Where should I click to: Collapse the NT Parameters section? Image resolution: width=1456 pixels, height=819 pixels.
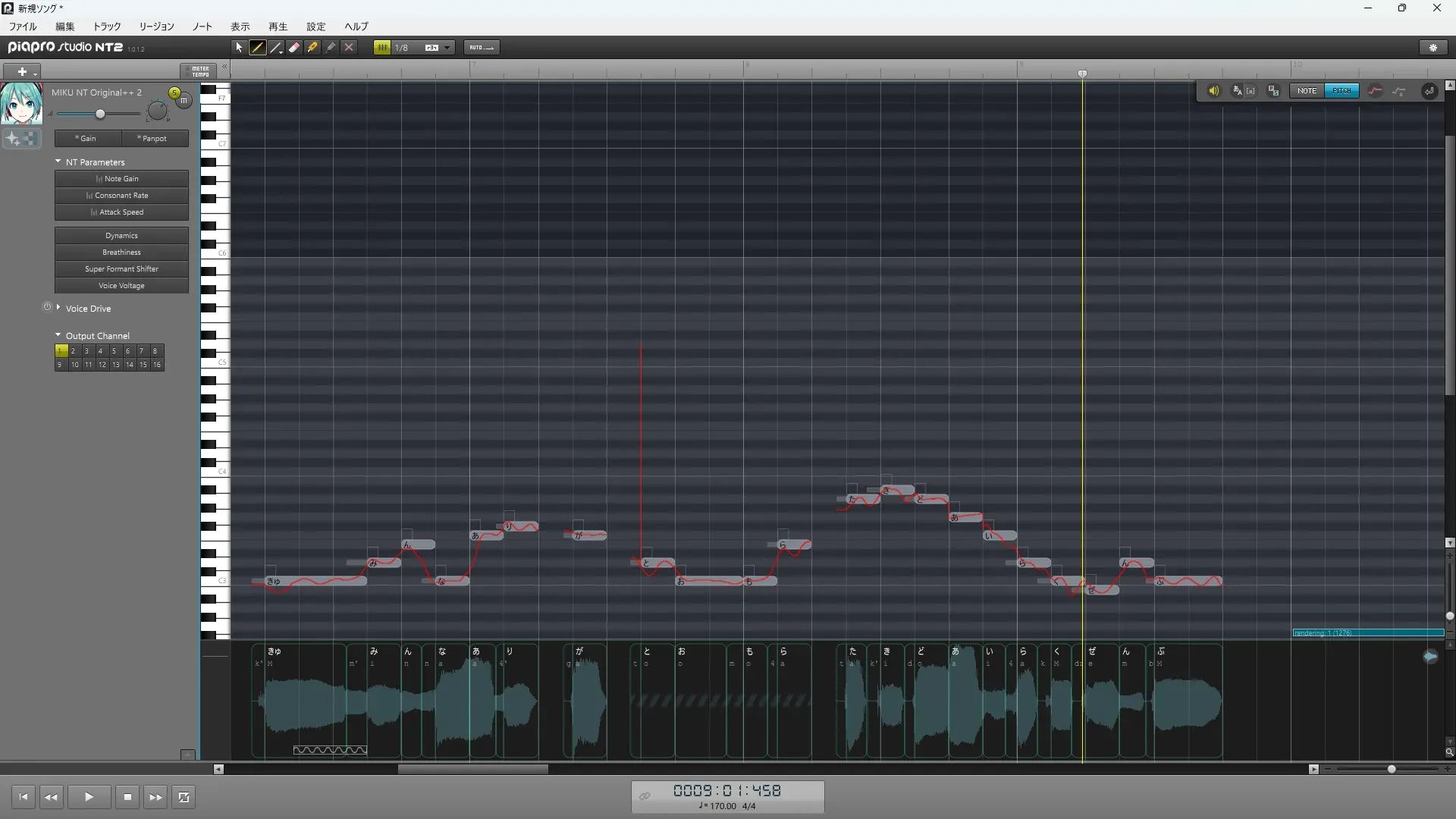(x=58, y=162)
